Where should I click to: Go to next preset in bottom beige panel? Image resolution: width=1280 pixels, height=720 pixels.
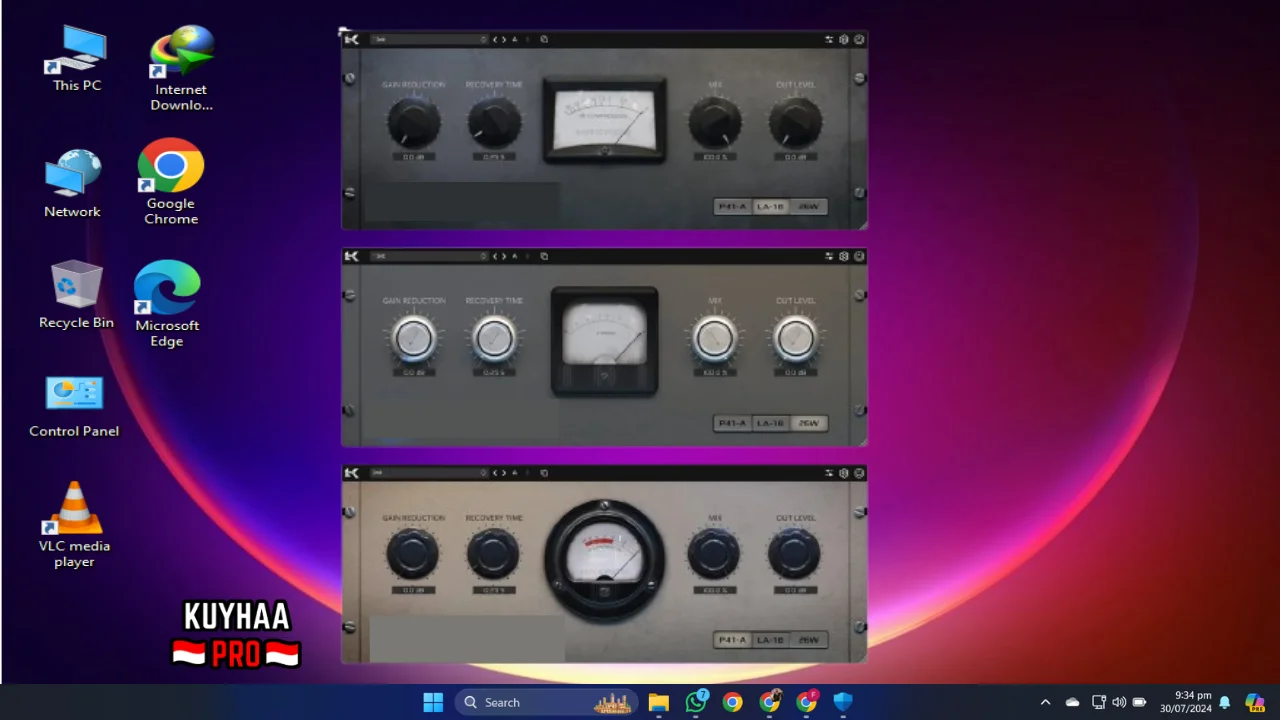point(504,472)
